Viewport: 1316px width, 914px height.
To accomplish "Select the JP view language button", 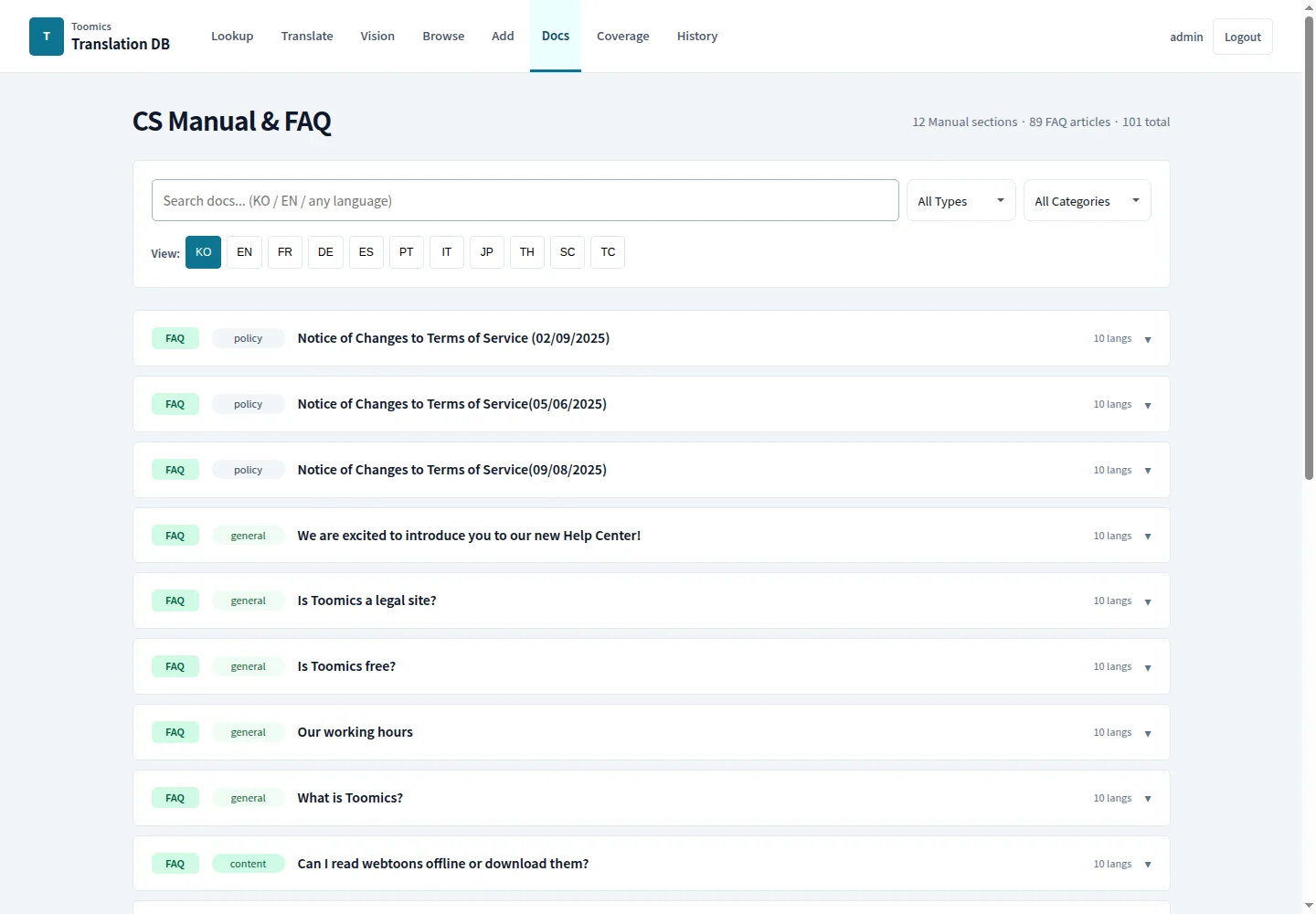I will pos(487,252).
